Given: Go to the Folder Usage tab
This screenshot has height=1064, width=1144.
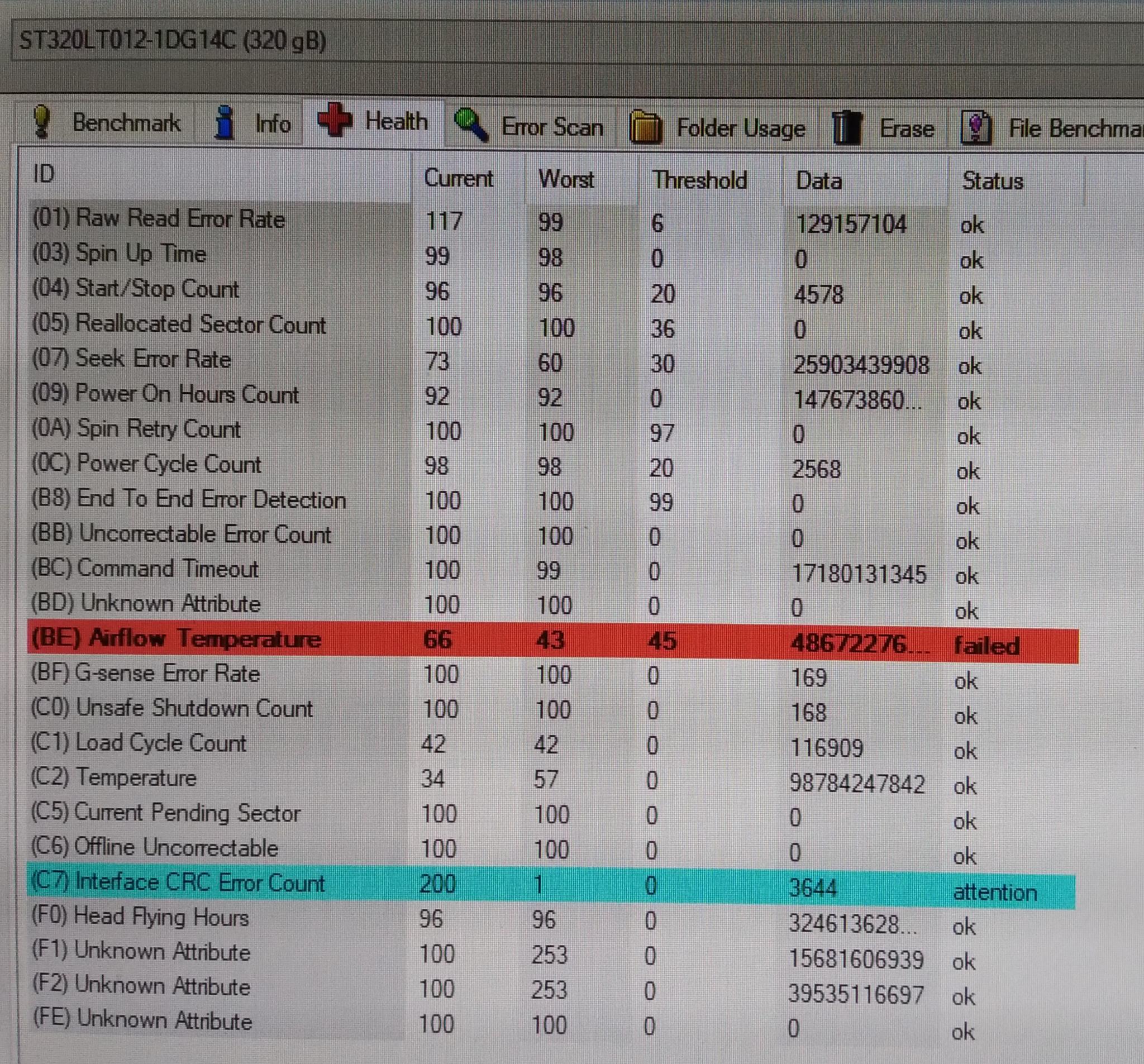Looking at the screenshot, I should pos(718,128).
